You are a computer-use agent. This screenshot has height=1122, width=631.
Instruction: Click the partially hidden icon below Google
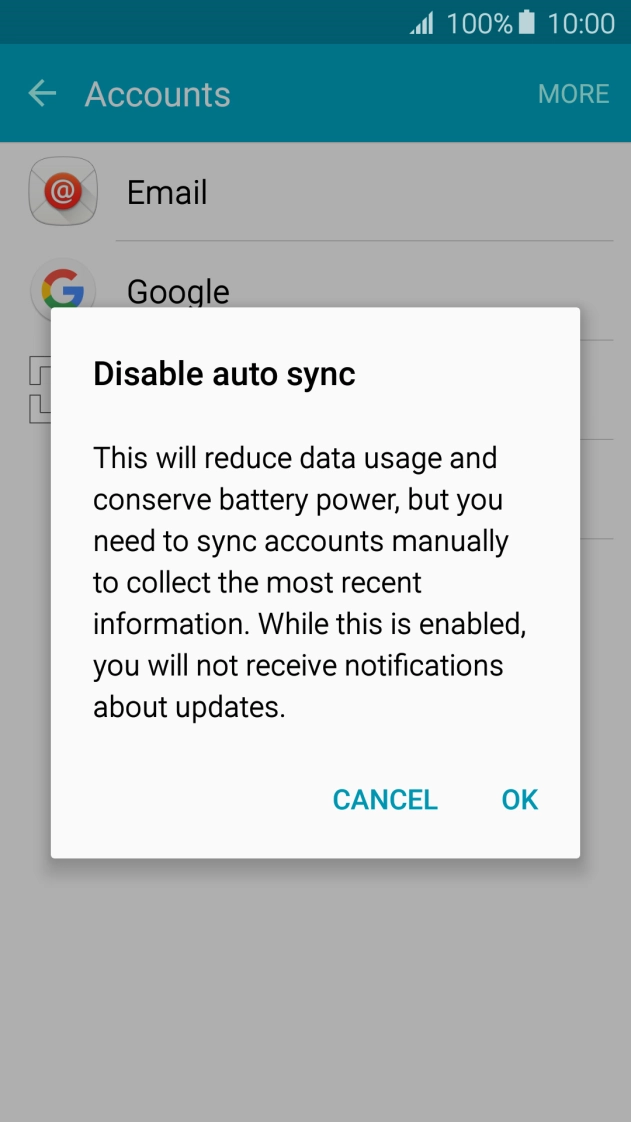[39, 389]
